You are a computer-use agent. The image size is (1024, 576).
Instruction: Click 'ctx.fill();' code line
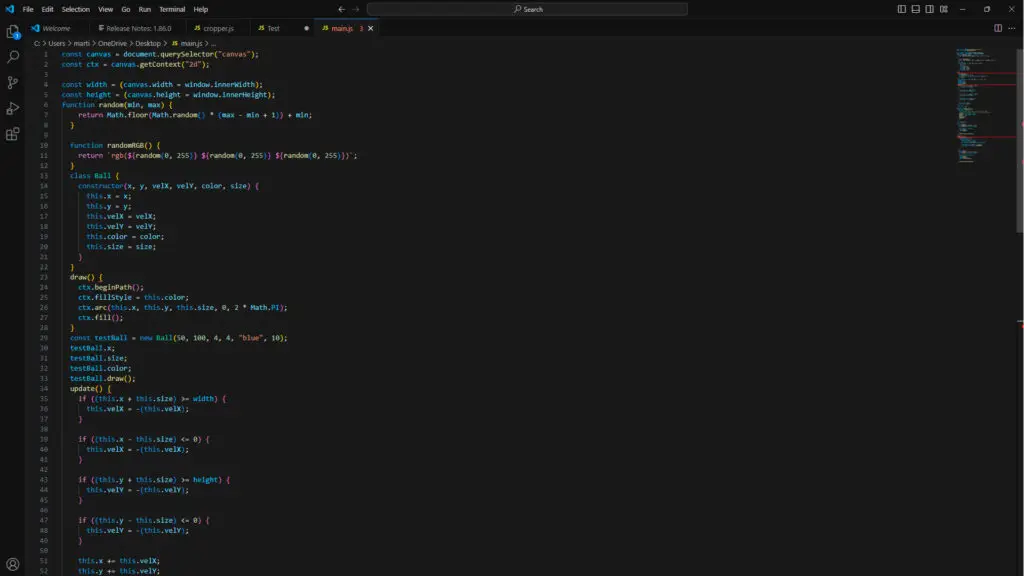101,317
